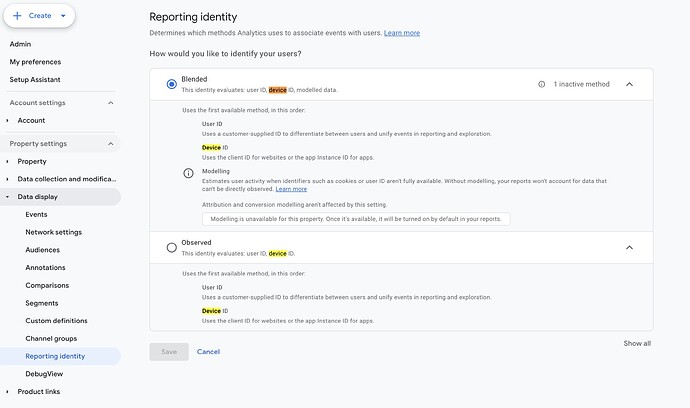Collapse the Blended section chevron

(x=629, y=85)
